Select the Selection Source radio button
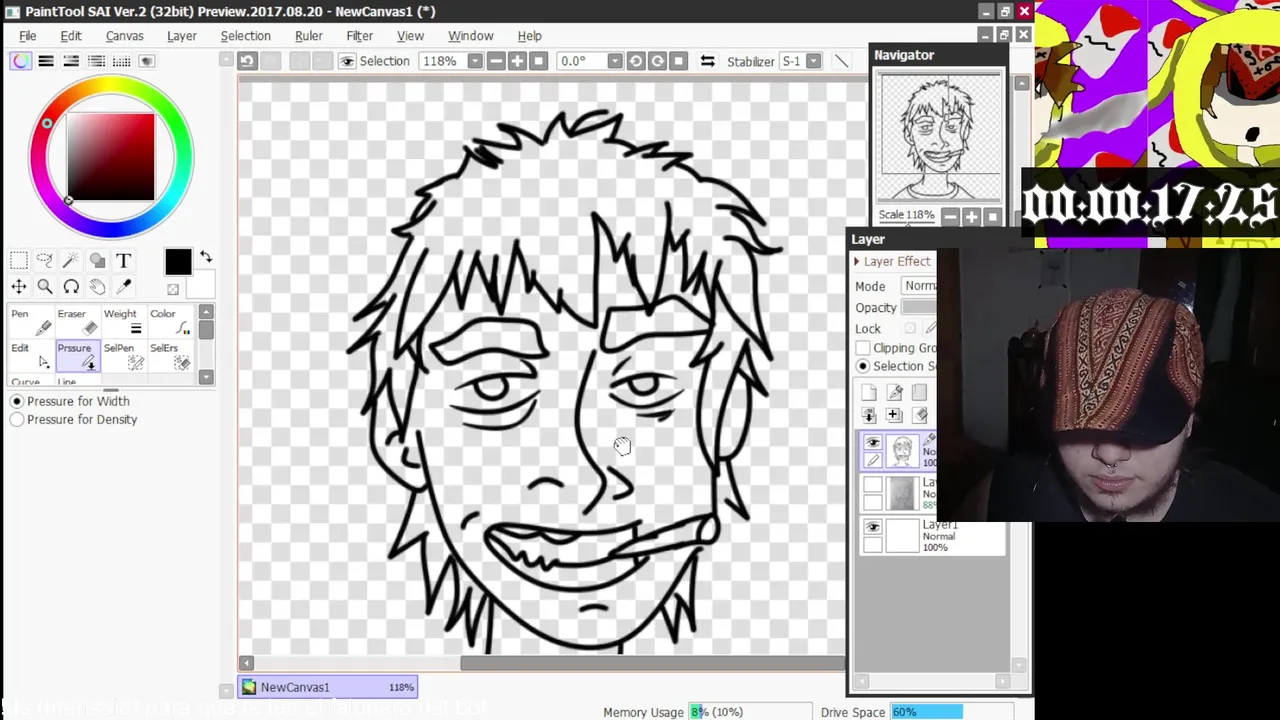Screen dimensions: 1280x720 [863, 366]
